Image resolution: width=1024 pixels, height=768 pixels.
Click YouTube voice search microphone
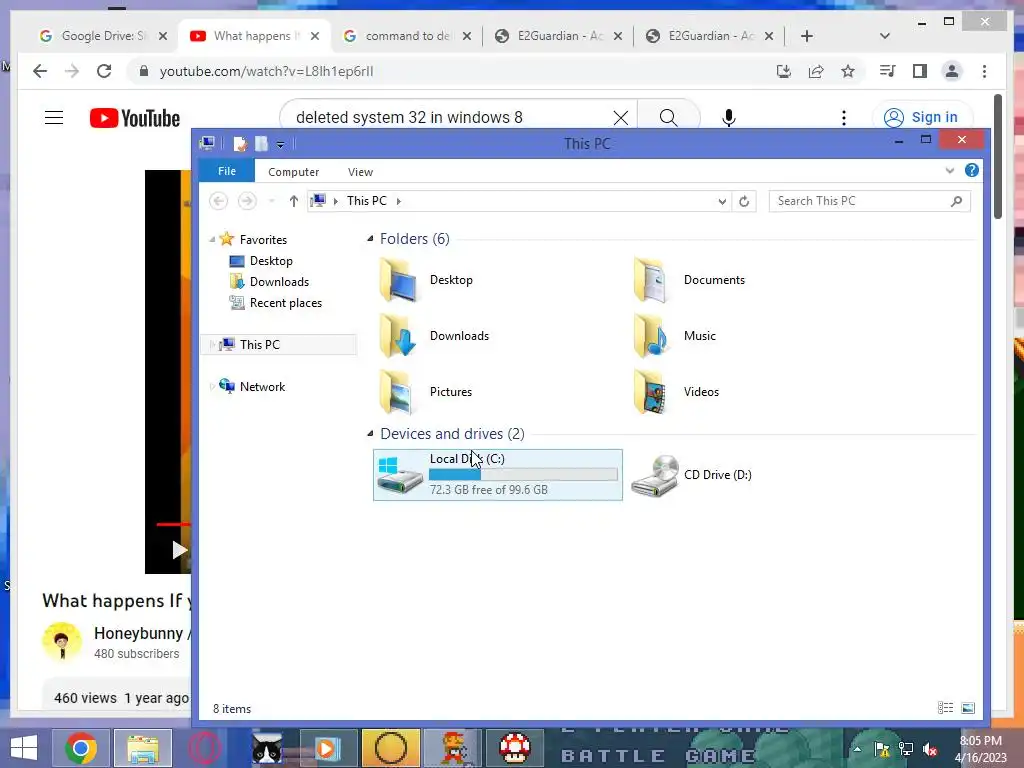coord(729,118)
